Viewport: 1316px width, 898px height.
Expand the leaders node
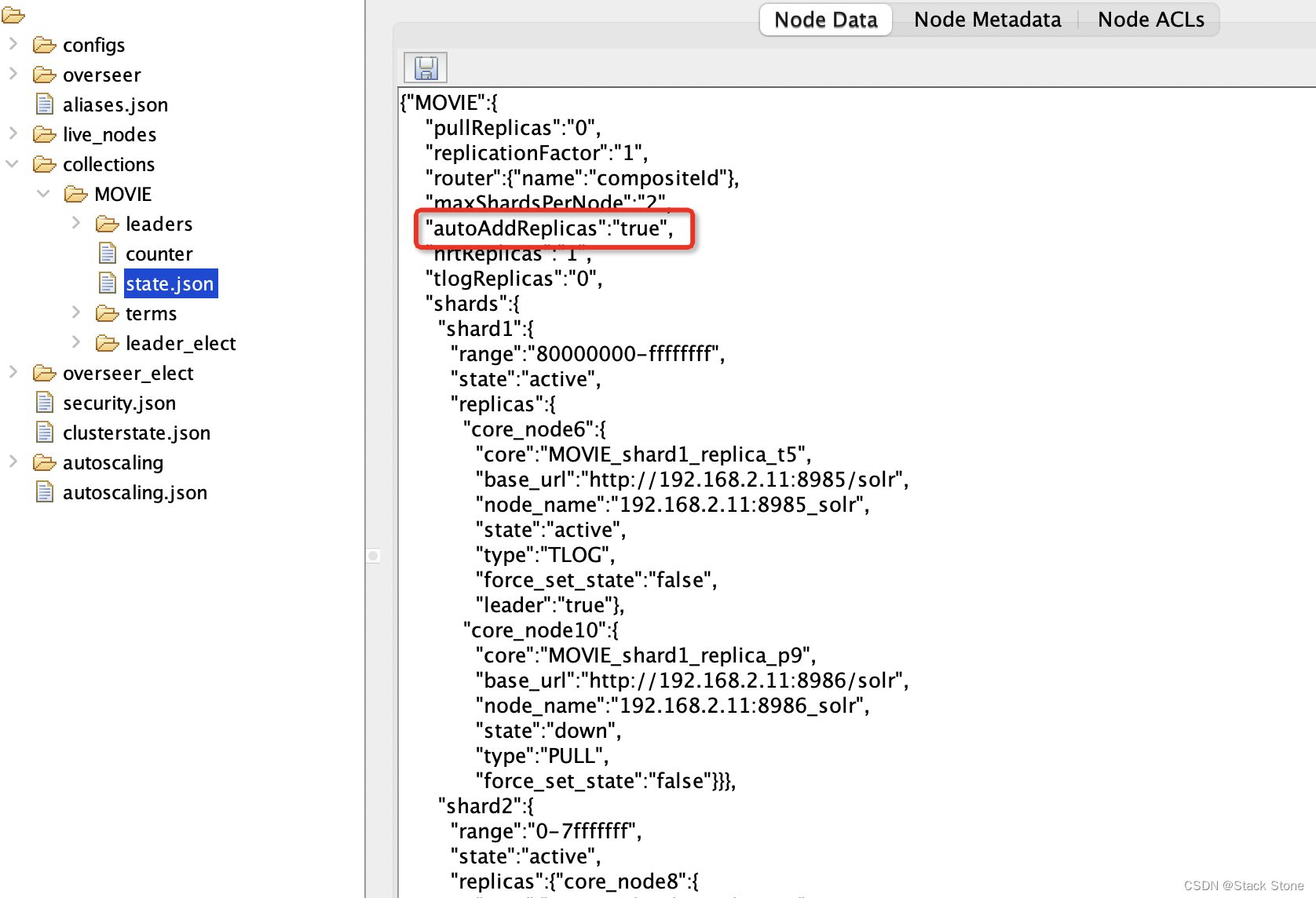76,223
